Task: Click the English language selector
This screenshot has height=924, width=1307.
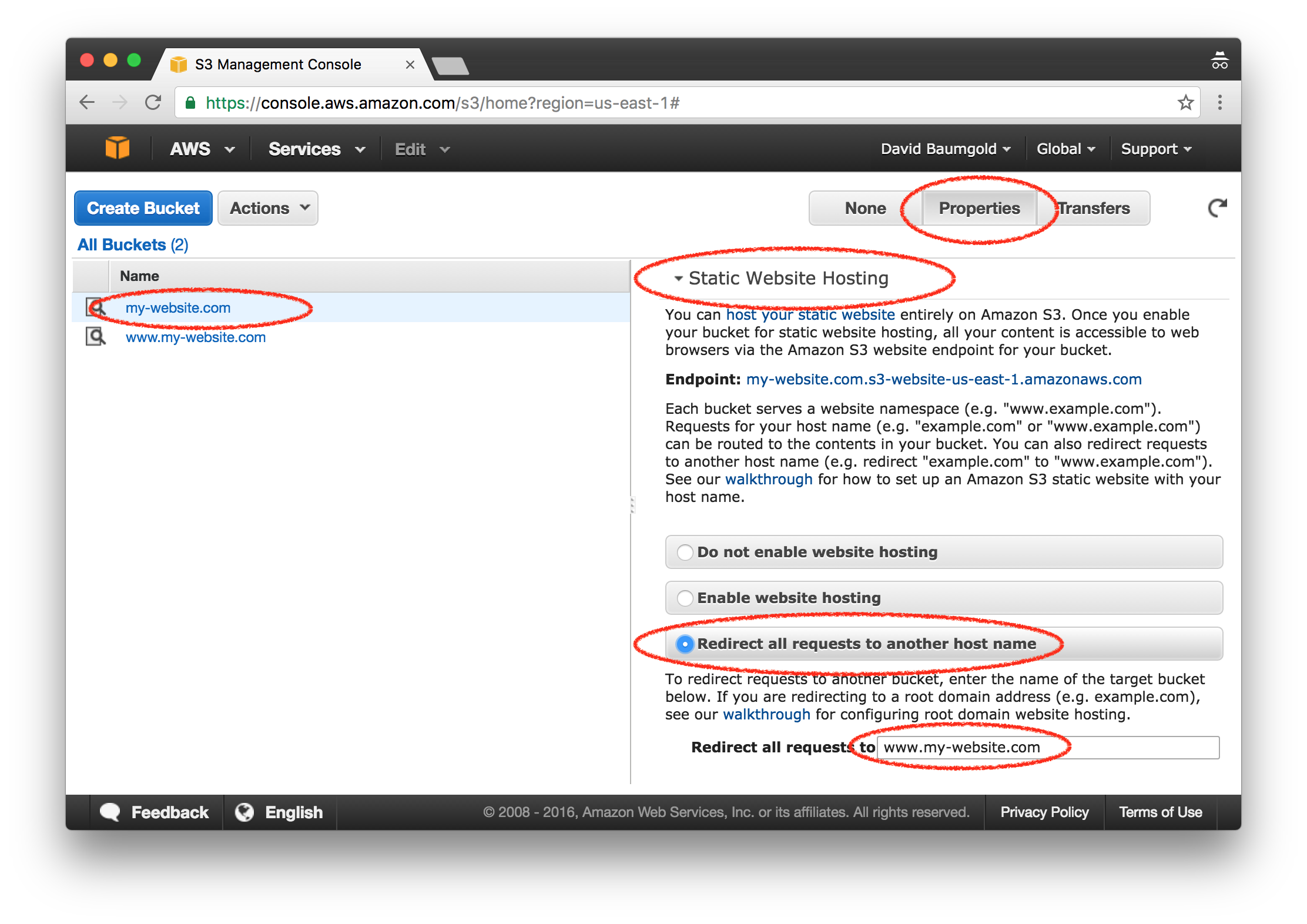Action: [x=280, y=812]
